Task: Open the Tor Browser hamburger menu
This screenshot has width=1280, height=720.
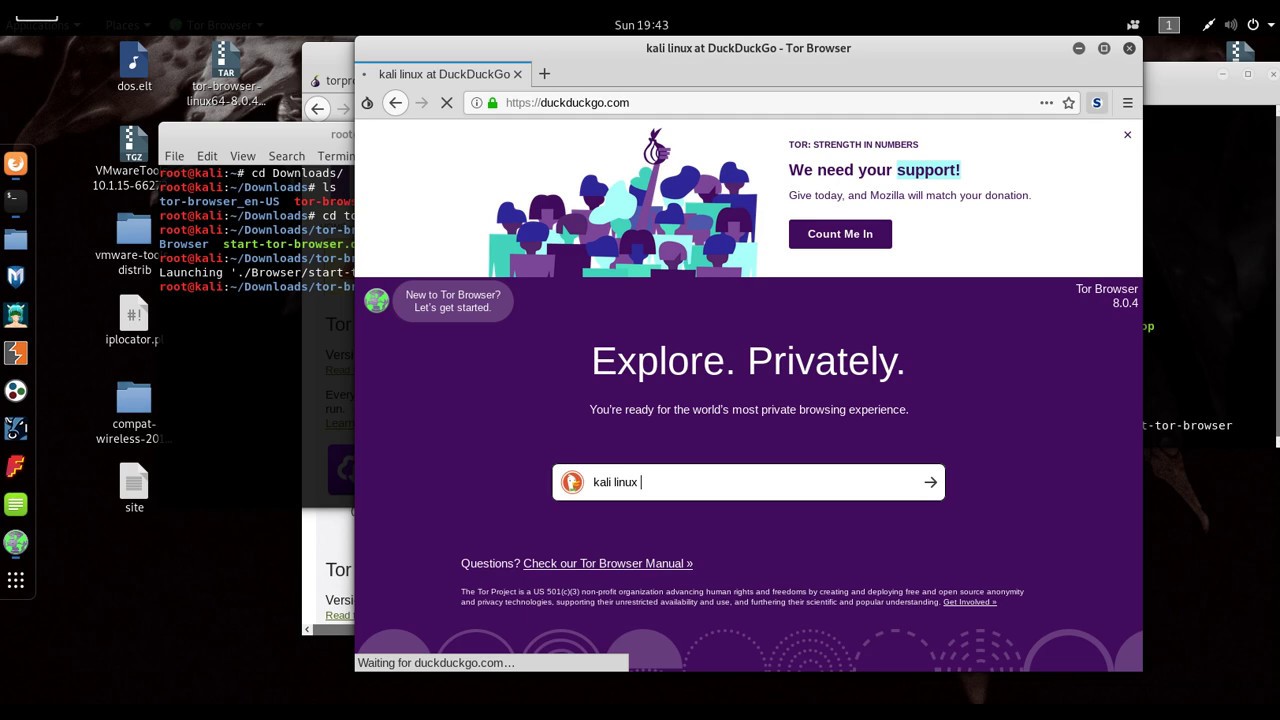Action: click(x=1127, y=103)
